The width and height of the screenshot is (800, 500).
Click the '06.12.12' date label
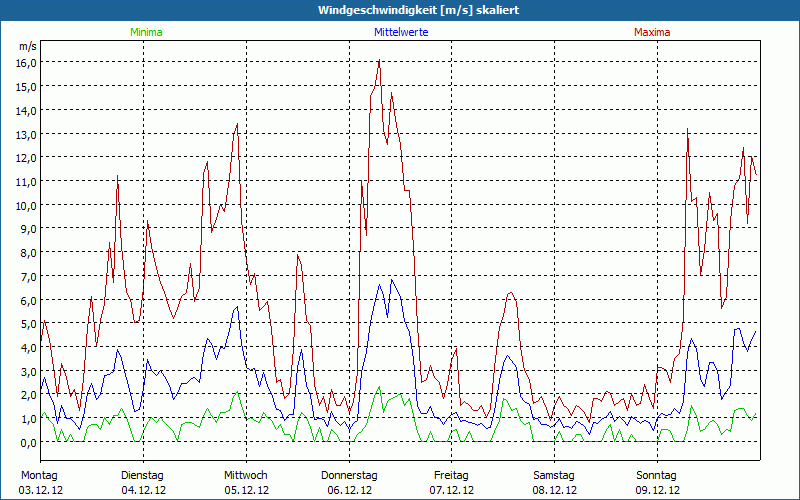349,490
